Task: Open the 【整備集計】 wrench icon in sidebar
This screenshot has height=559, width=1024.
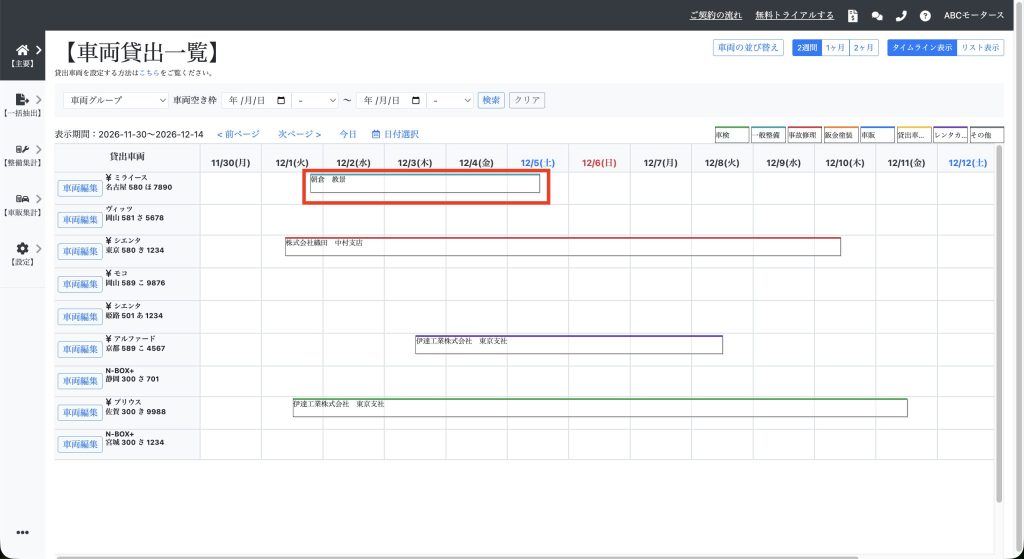Action: (22, 150)
